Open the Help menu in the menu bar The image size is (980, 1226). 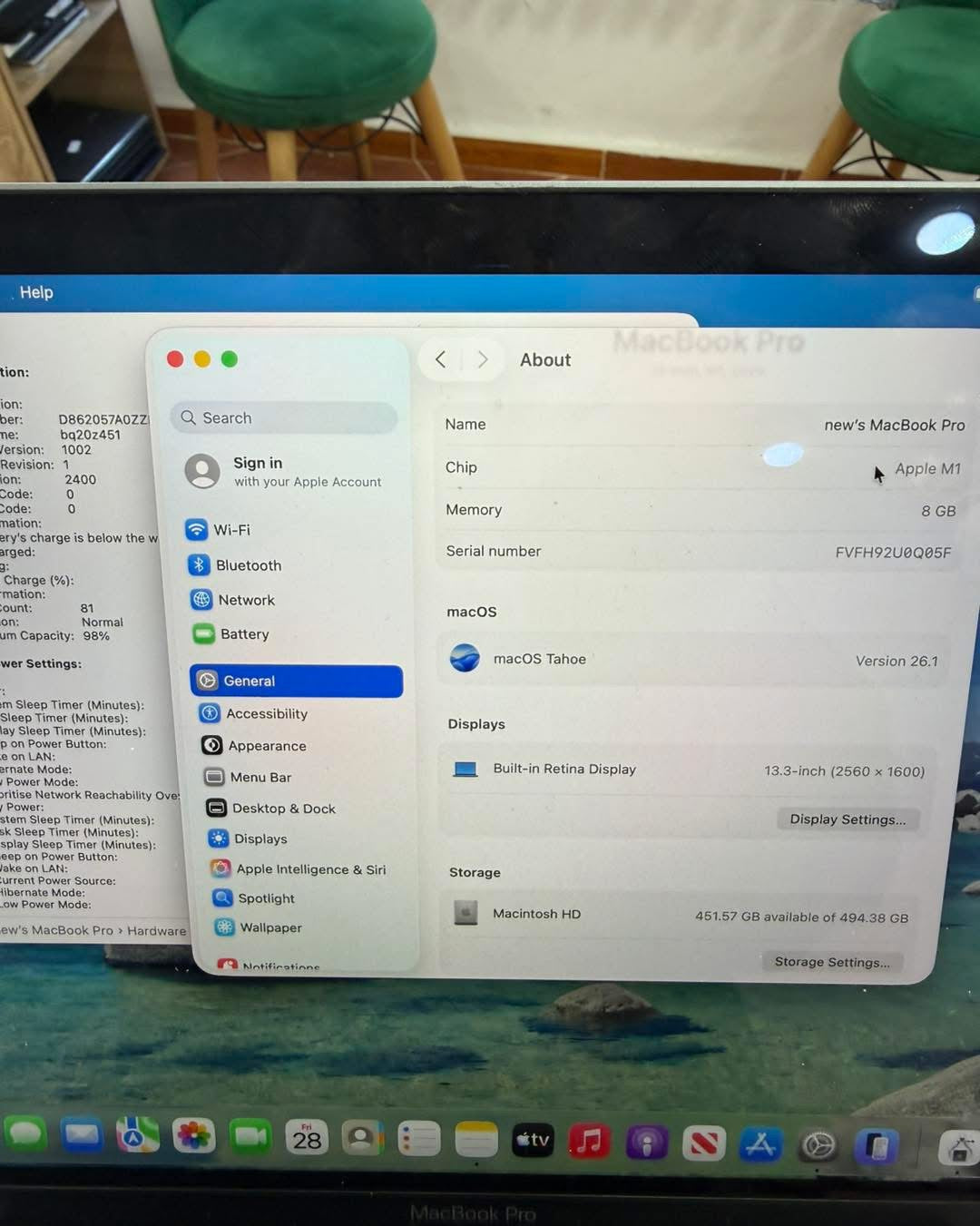coord(35,292)
